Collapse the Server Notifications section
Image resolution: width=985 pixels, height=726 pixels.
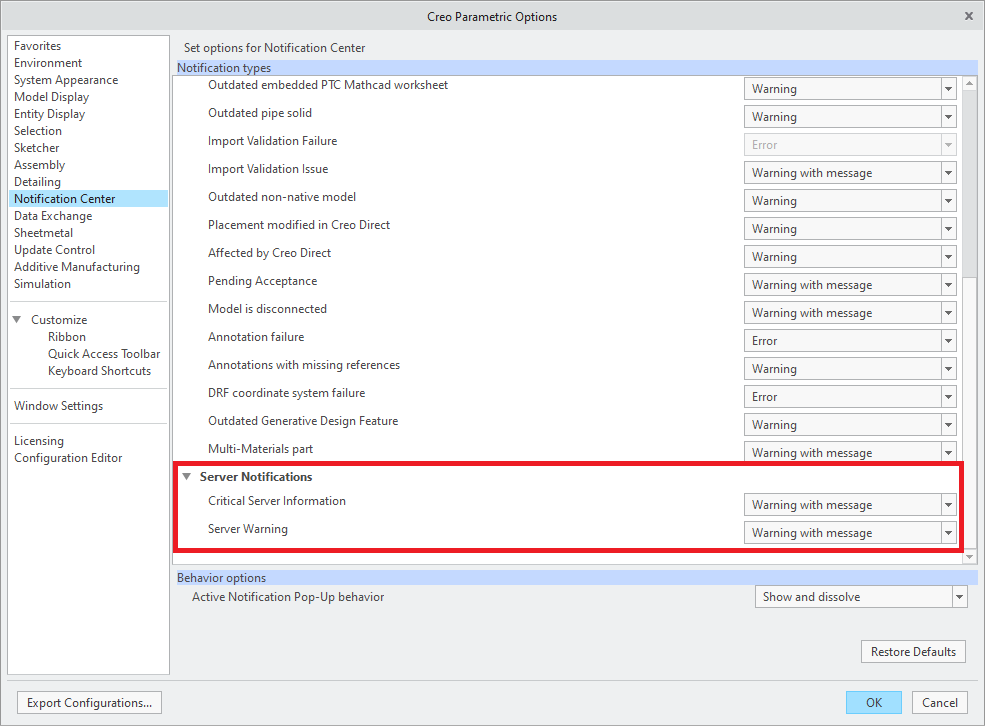click(x=187, y=477)
